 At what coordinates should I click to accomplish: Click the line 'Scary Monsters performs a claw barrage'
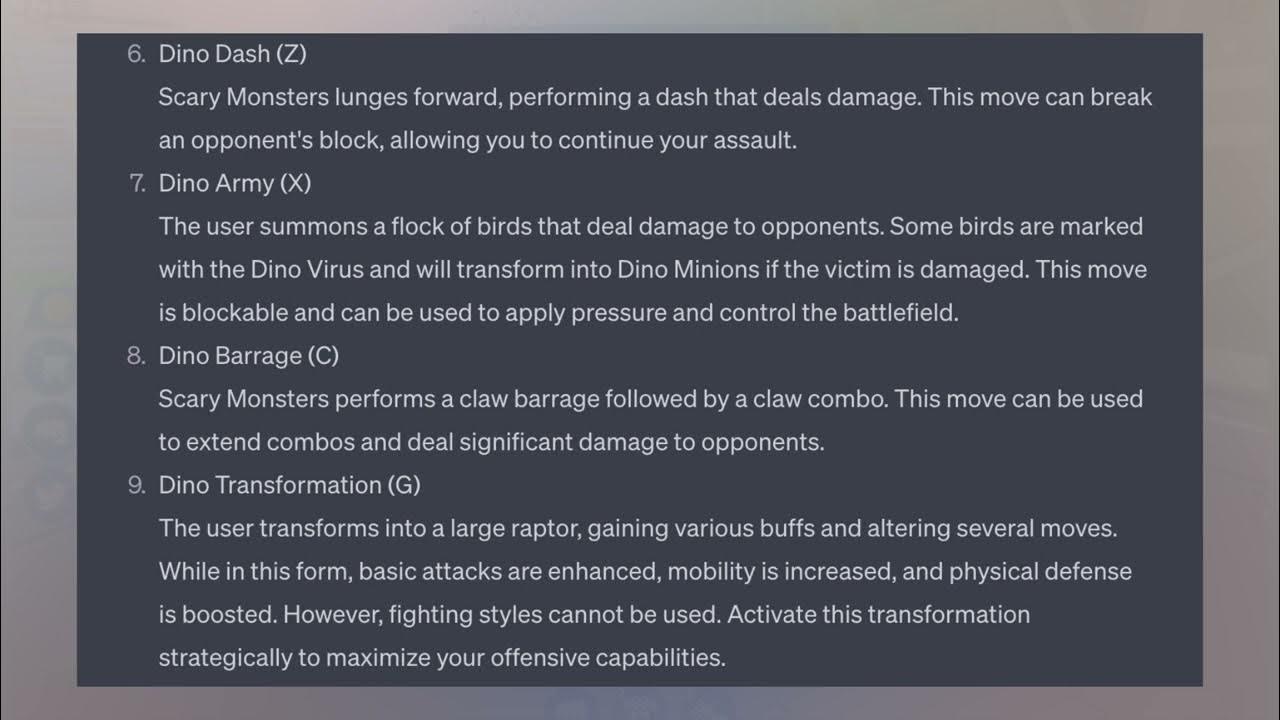click(x=650, y=399)
